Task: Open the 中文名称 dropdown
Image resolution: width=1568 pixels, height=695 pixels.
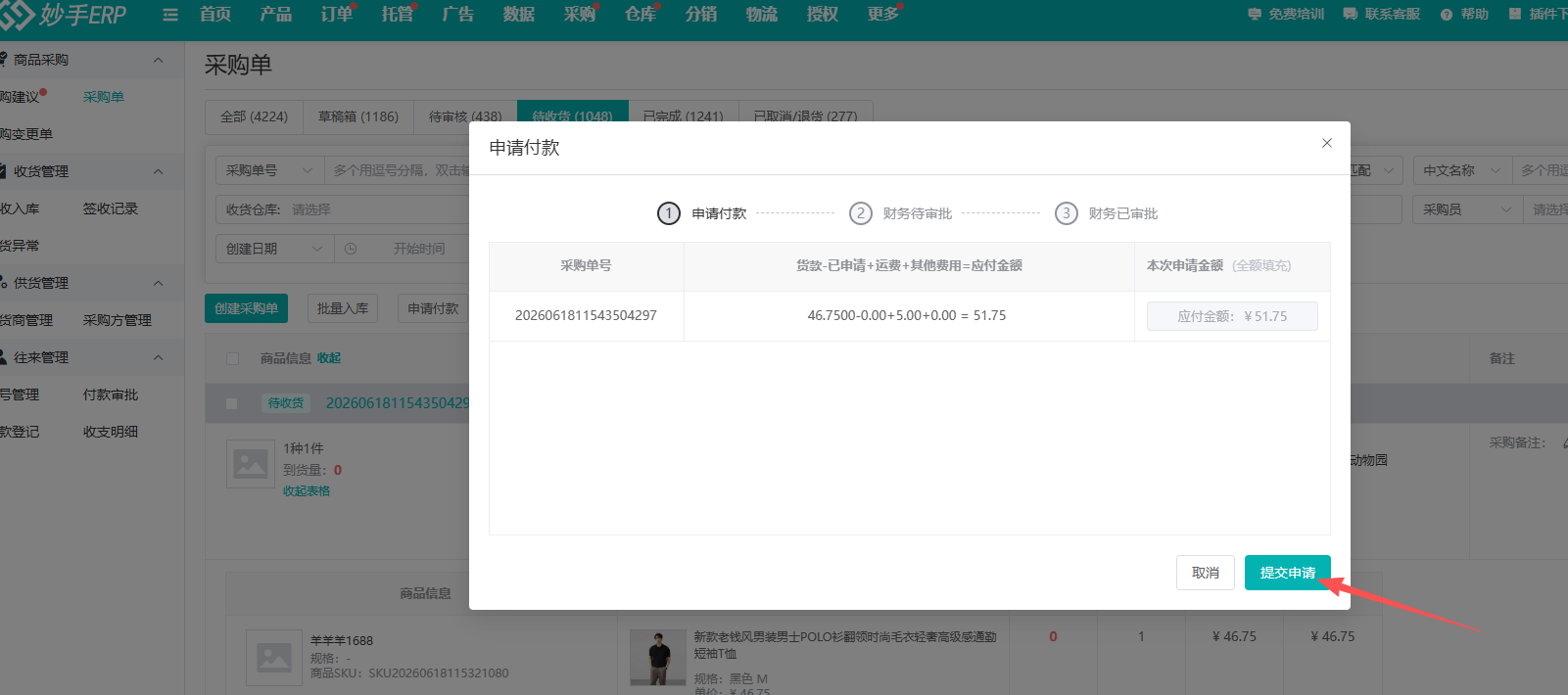Action: point(1462,170)
